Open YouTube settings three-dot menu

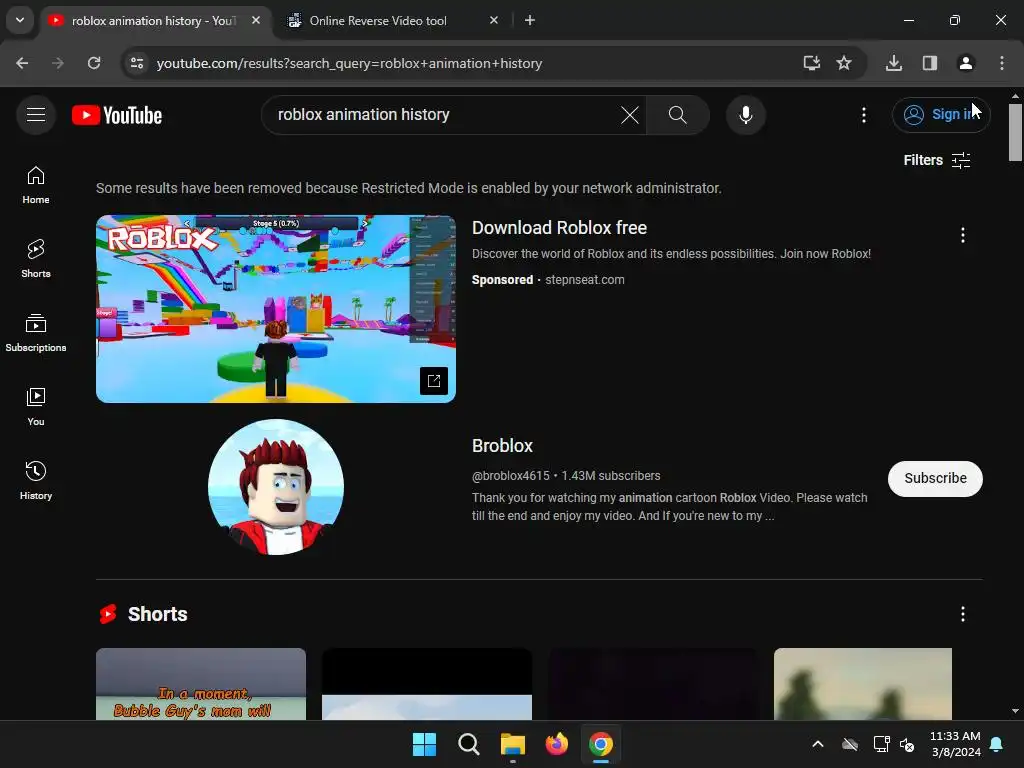(x=863, y=115)
